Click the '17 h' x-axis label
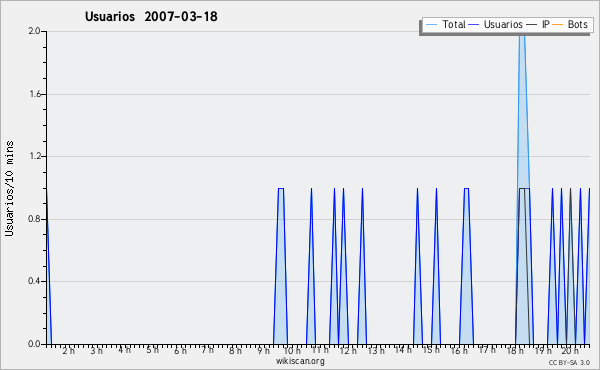Viewport: 600px width, 370px height. 487,349
